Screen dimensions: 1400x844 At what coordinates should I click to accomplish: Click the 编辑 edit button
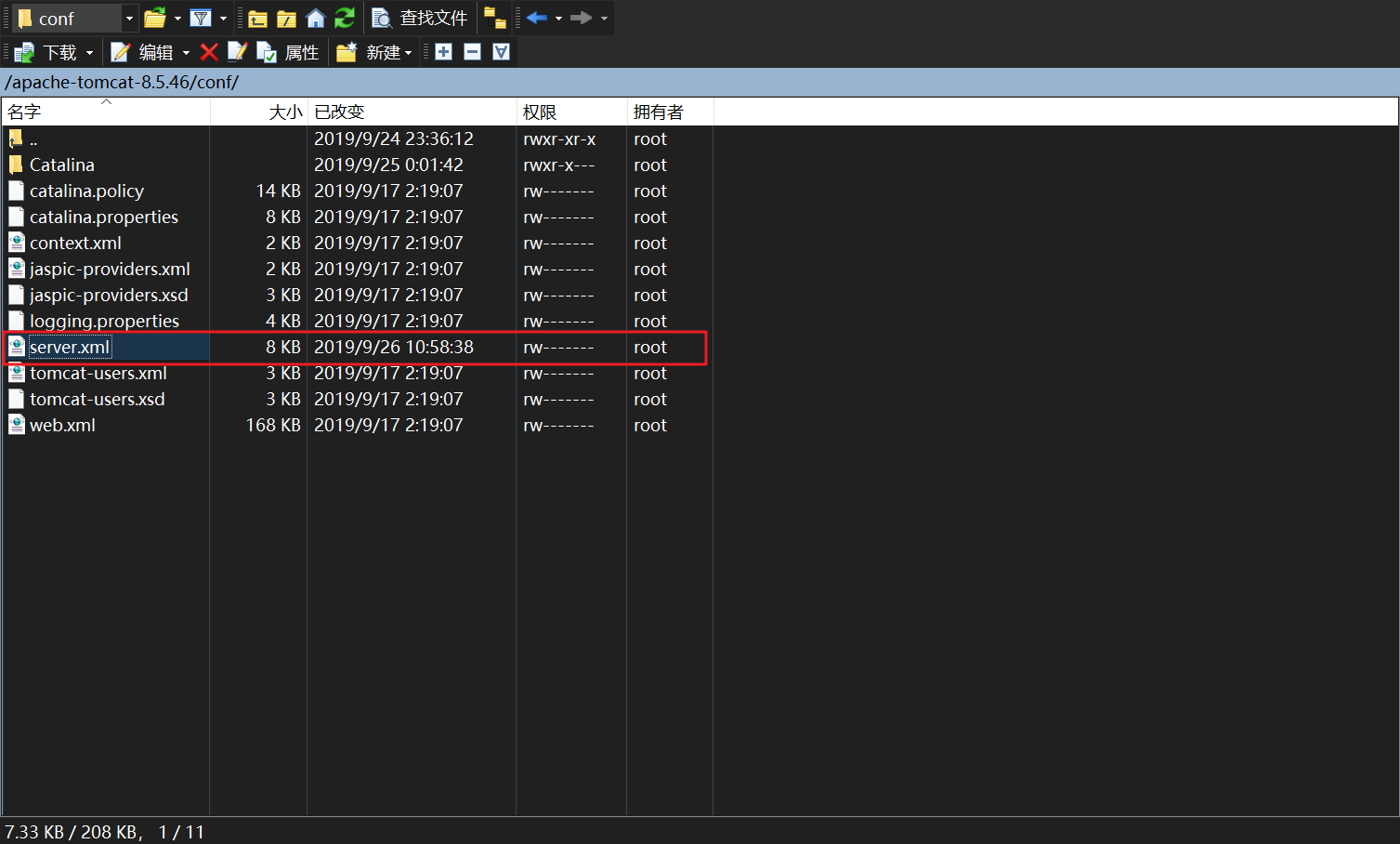coord(142,52)
